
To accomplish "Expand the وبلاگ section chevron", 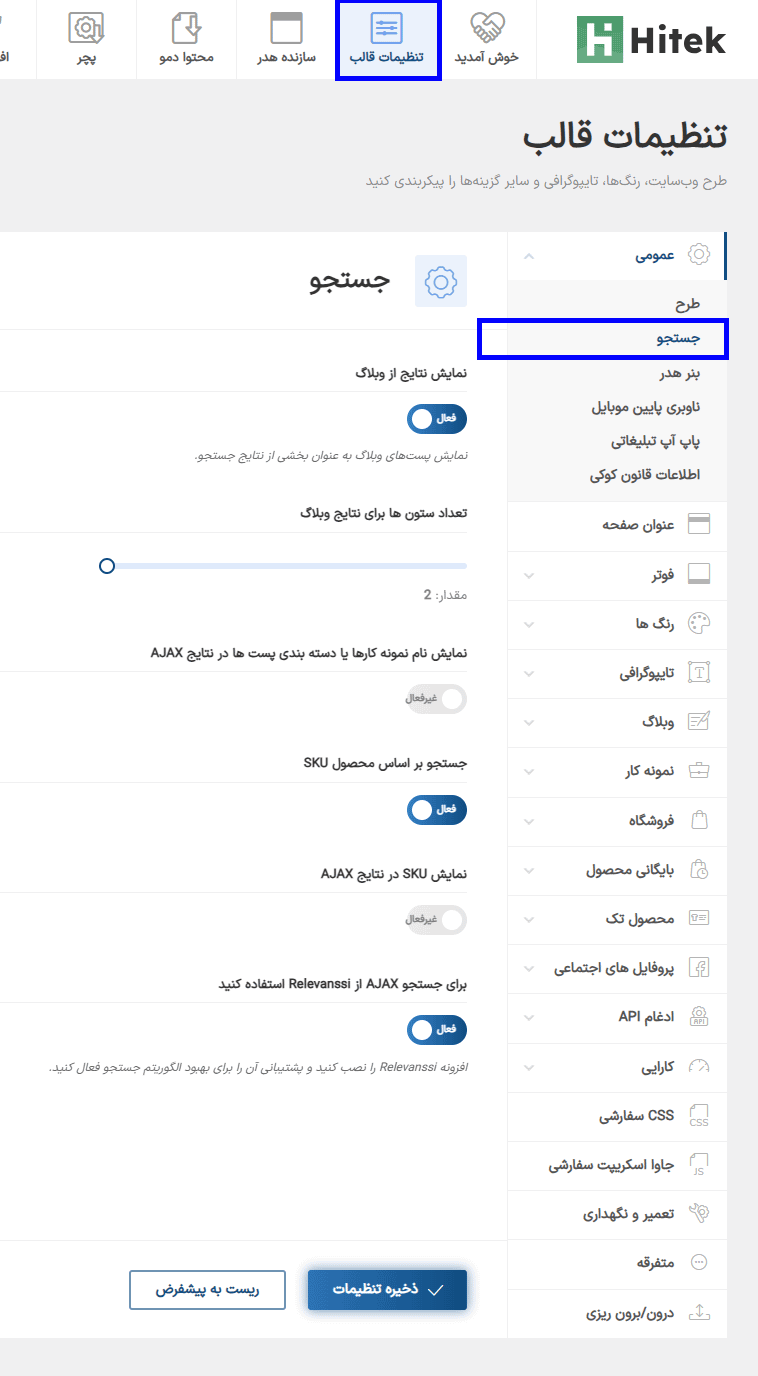I will point(529,722).
